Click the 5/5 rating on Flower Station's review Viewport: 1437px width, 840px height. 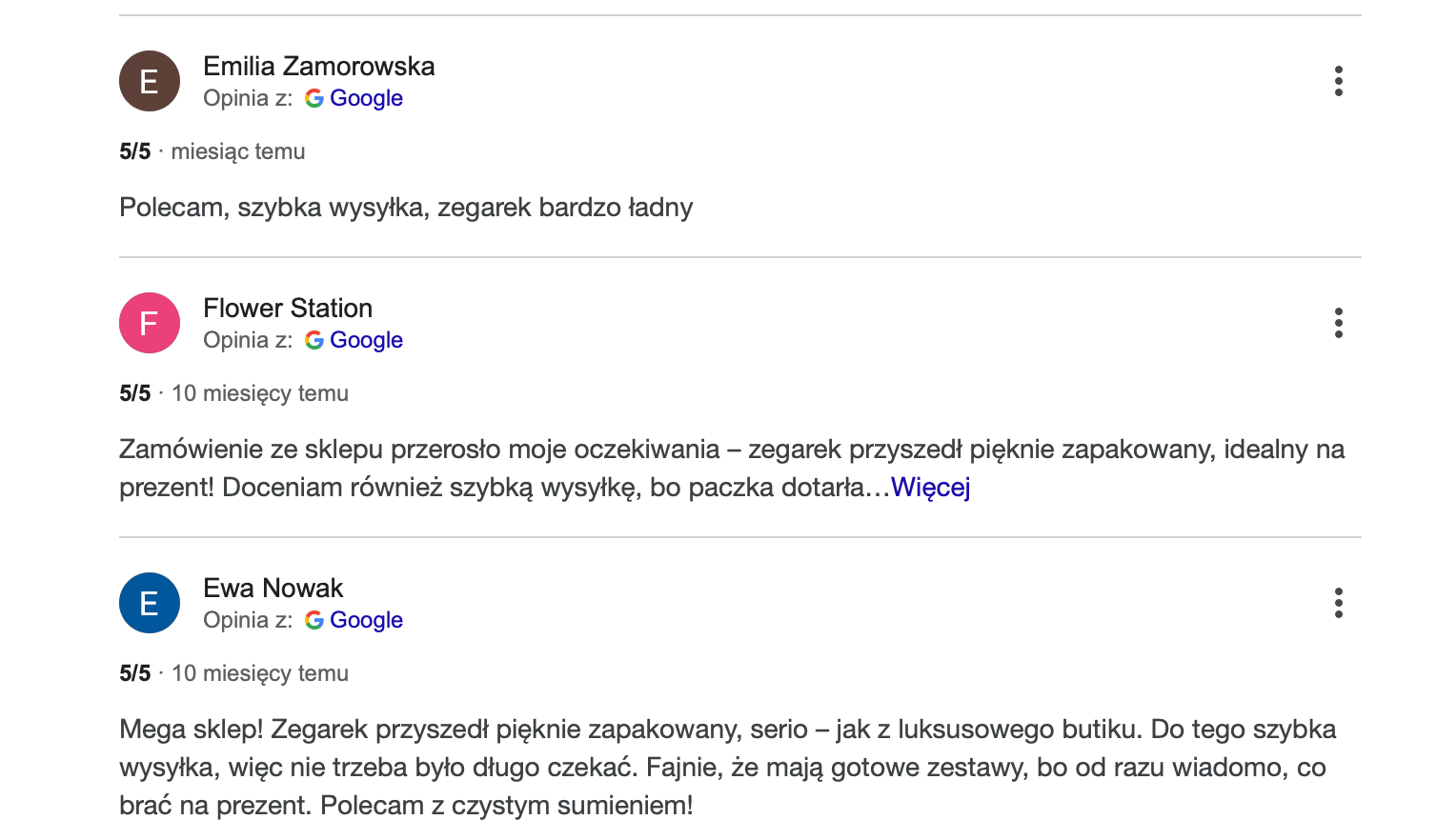tap(135, 393)
